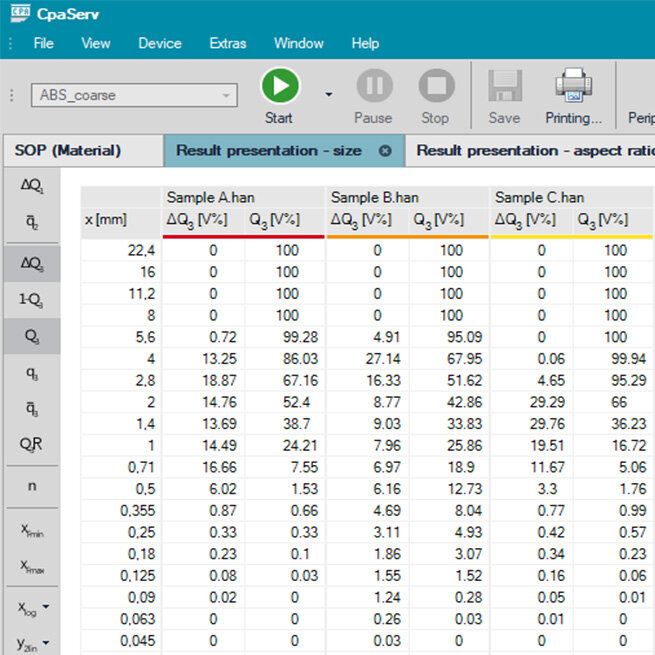
Task: Click the Sample B.han column header
Action: [x=407, y=197]
